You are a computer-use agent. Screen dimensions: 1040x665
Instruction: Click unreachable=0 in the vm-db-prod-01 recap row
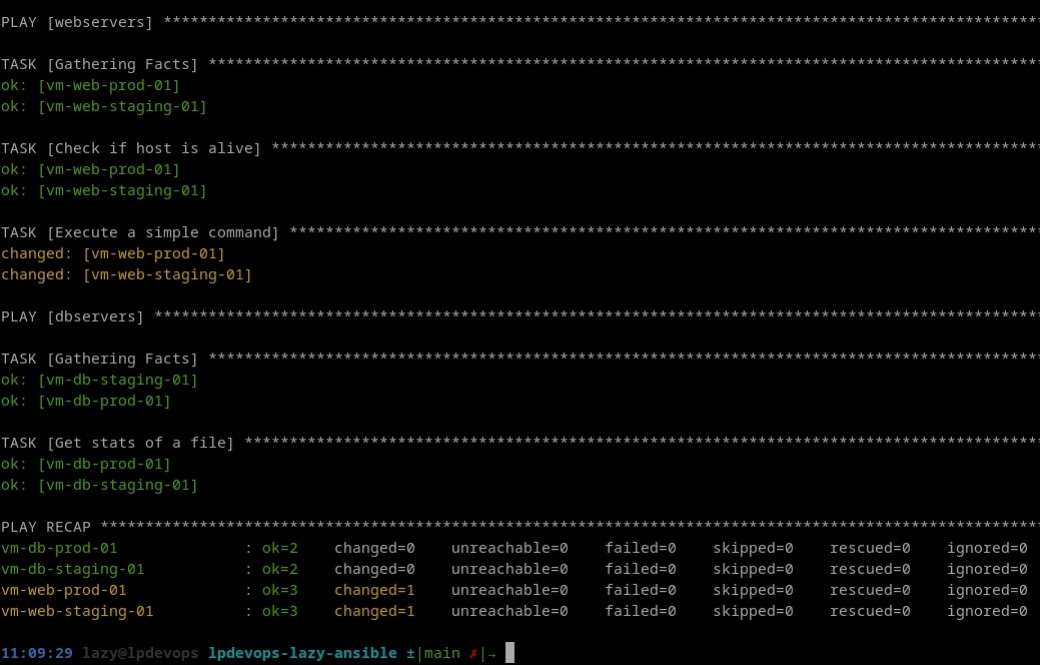click(509, 548)
